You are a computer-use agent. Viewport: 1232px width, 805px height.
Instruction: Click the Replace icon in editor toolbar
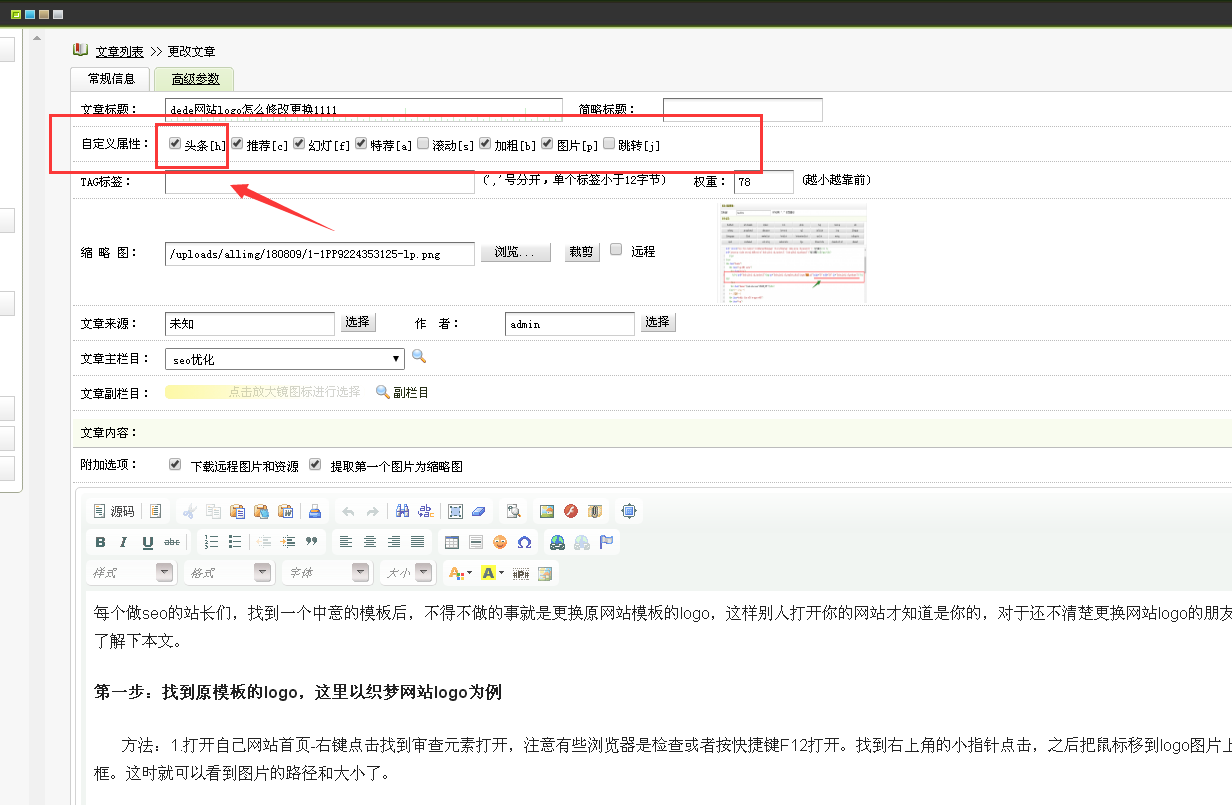426,511
